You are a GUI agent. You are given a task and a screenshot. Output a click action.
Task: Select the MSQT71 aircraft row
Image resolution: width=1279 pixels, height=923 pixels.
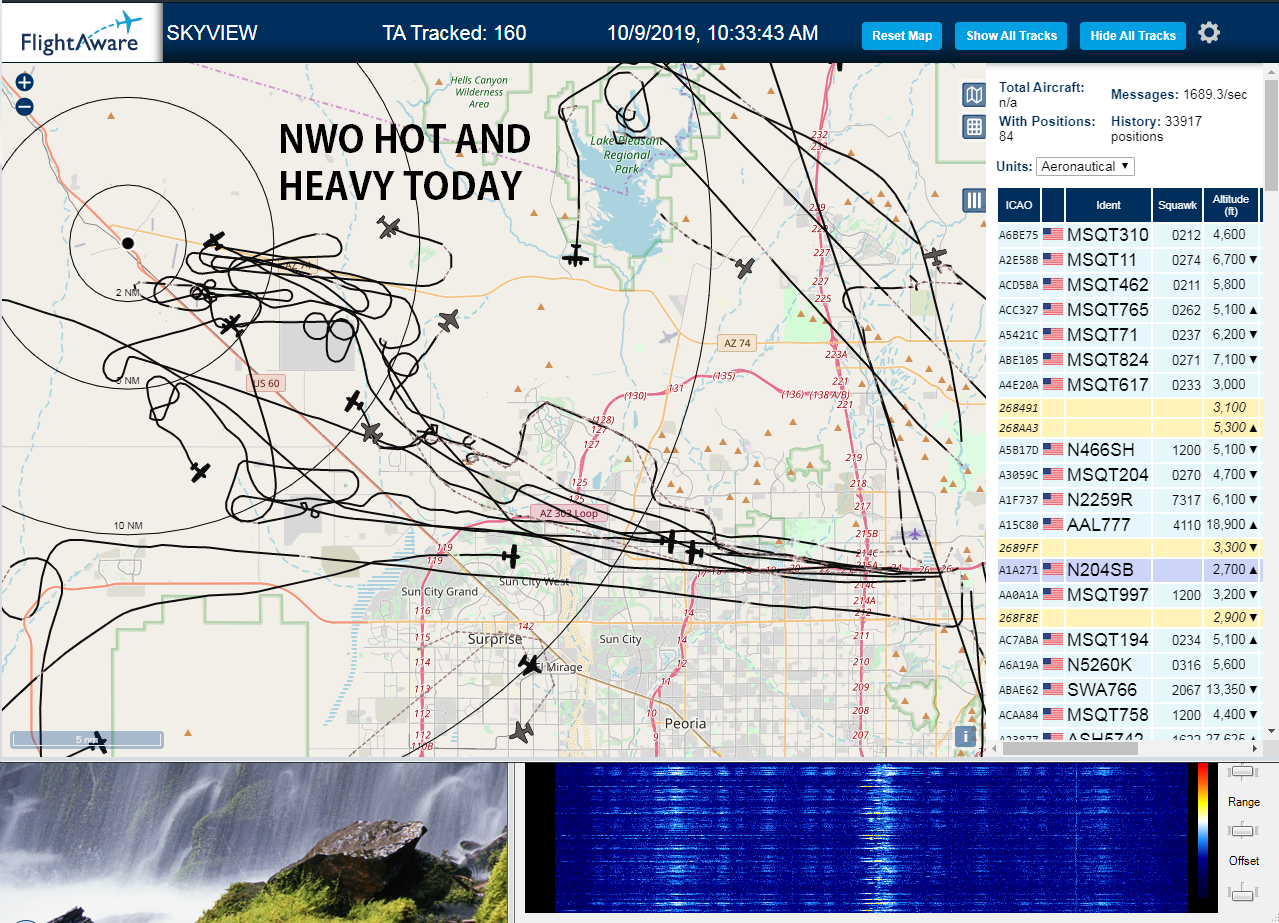point(1129,334)
